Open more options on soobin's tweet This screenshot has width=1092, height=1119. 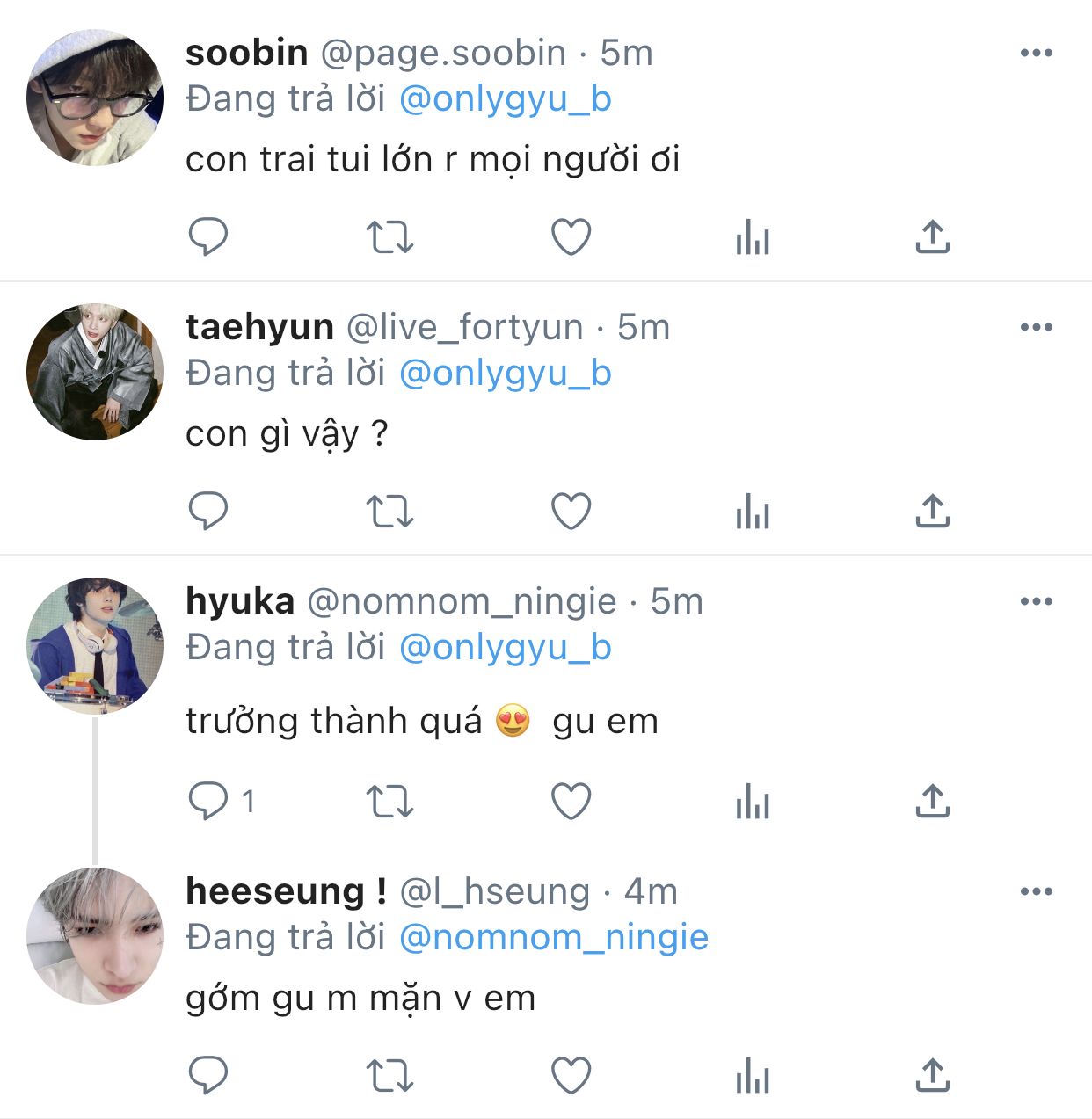click(1036, 53)
